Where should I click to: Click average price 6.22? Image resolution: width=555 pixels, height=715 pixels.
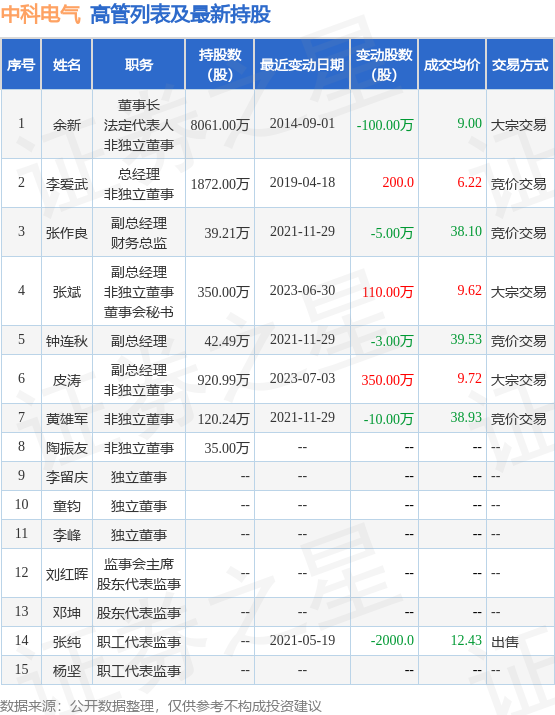[469, 182]
